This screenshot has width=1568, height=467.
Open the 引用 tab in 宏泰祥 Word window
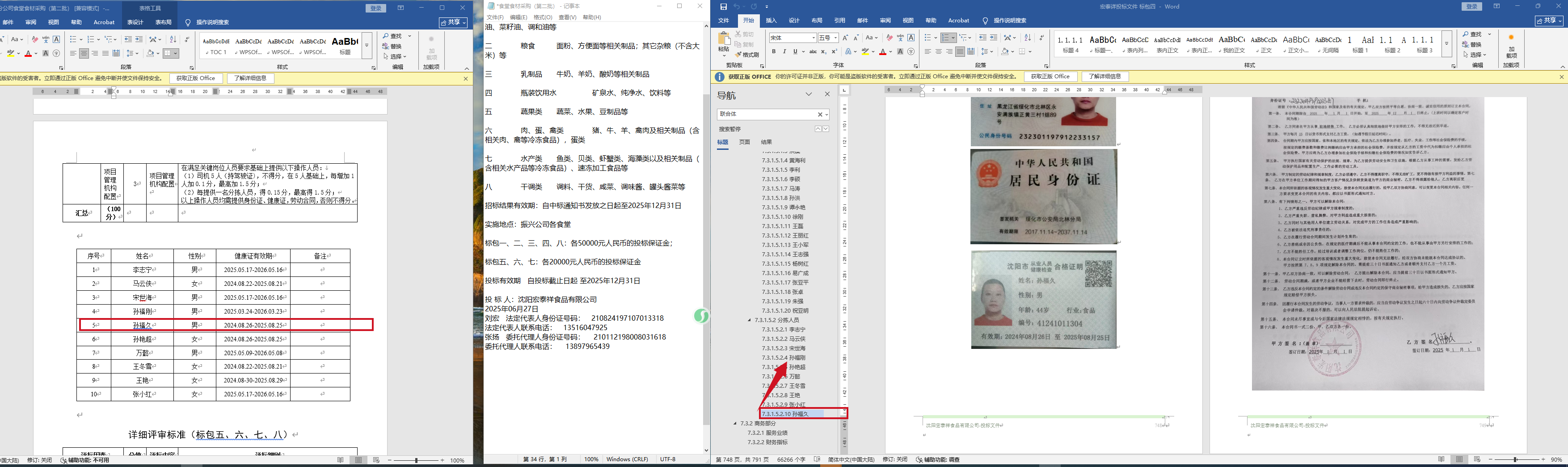(839, 21)
